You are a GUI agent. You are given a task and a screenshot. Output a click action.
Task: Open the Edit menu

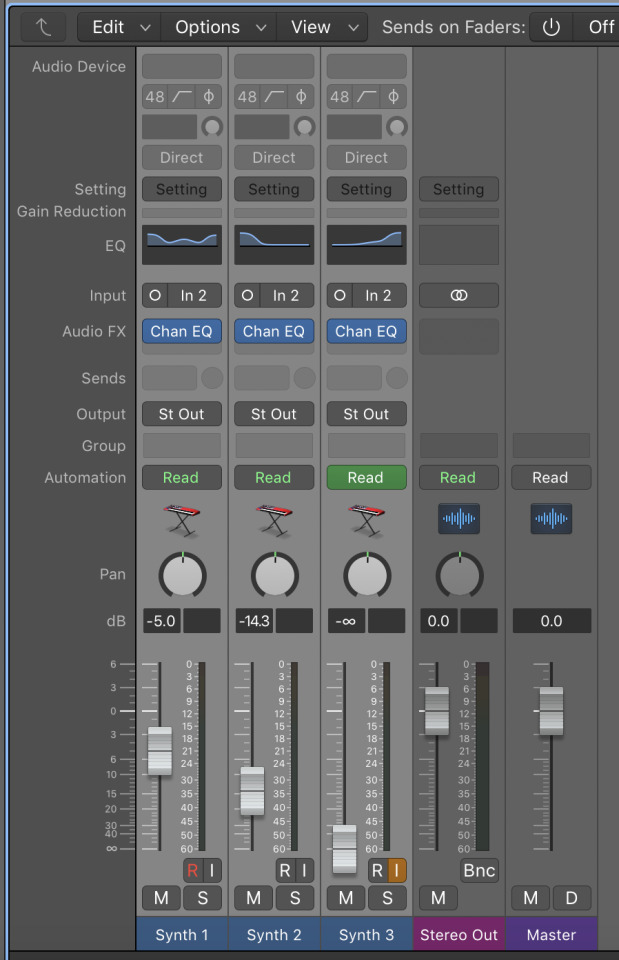119,27
